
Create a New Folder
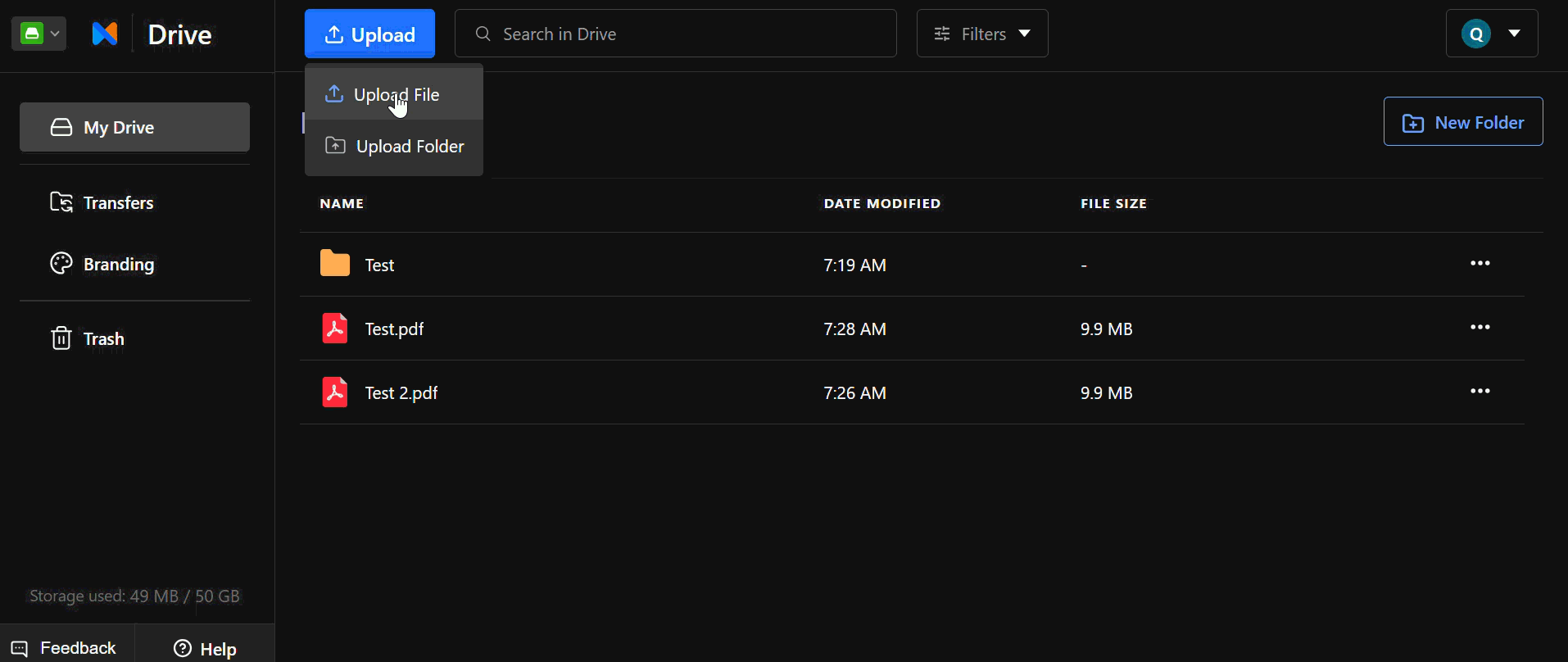tap(1463, 122)
